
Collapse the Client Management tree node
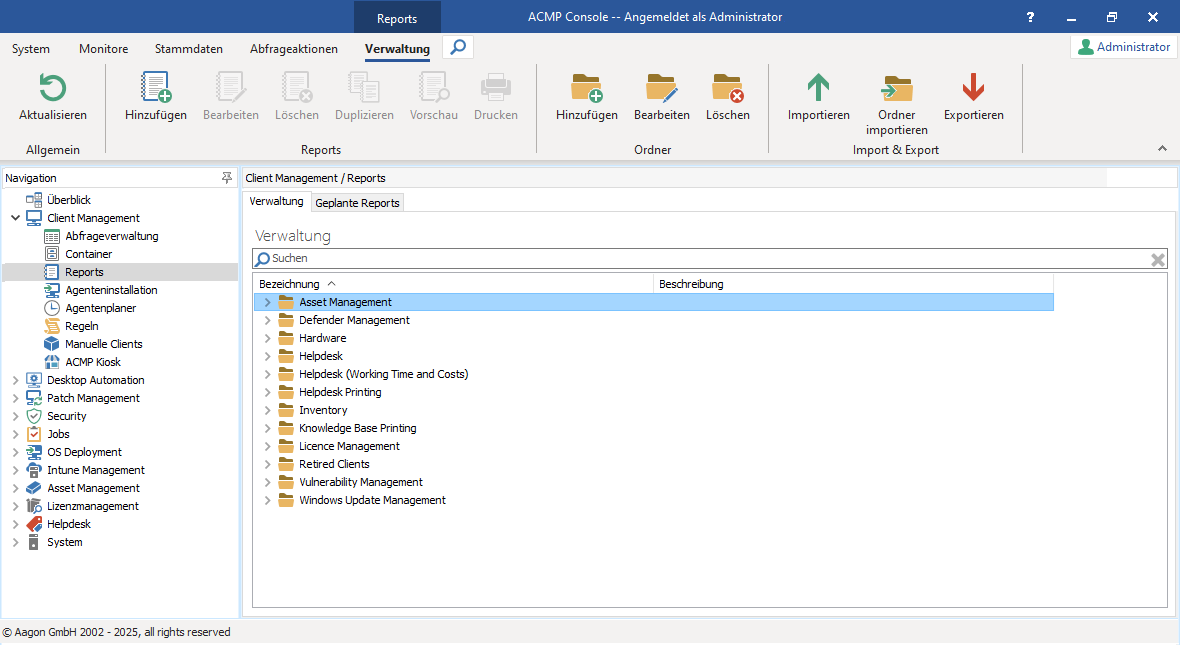coord(15,218)
